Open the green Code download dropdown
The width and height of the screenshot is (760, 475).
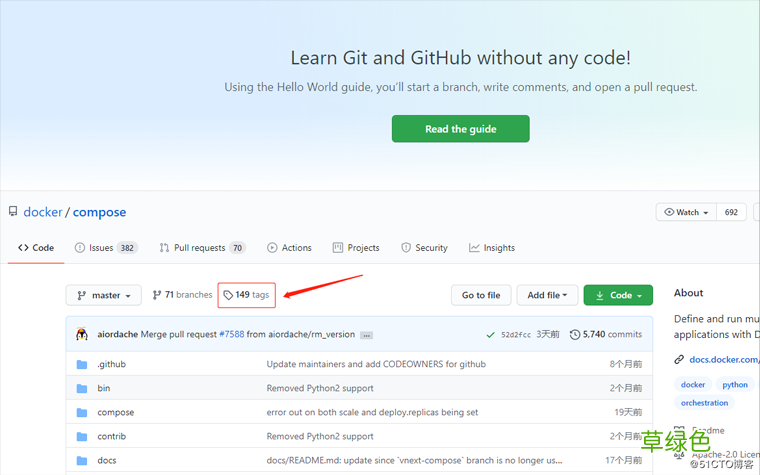(618, 295)
